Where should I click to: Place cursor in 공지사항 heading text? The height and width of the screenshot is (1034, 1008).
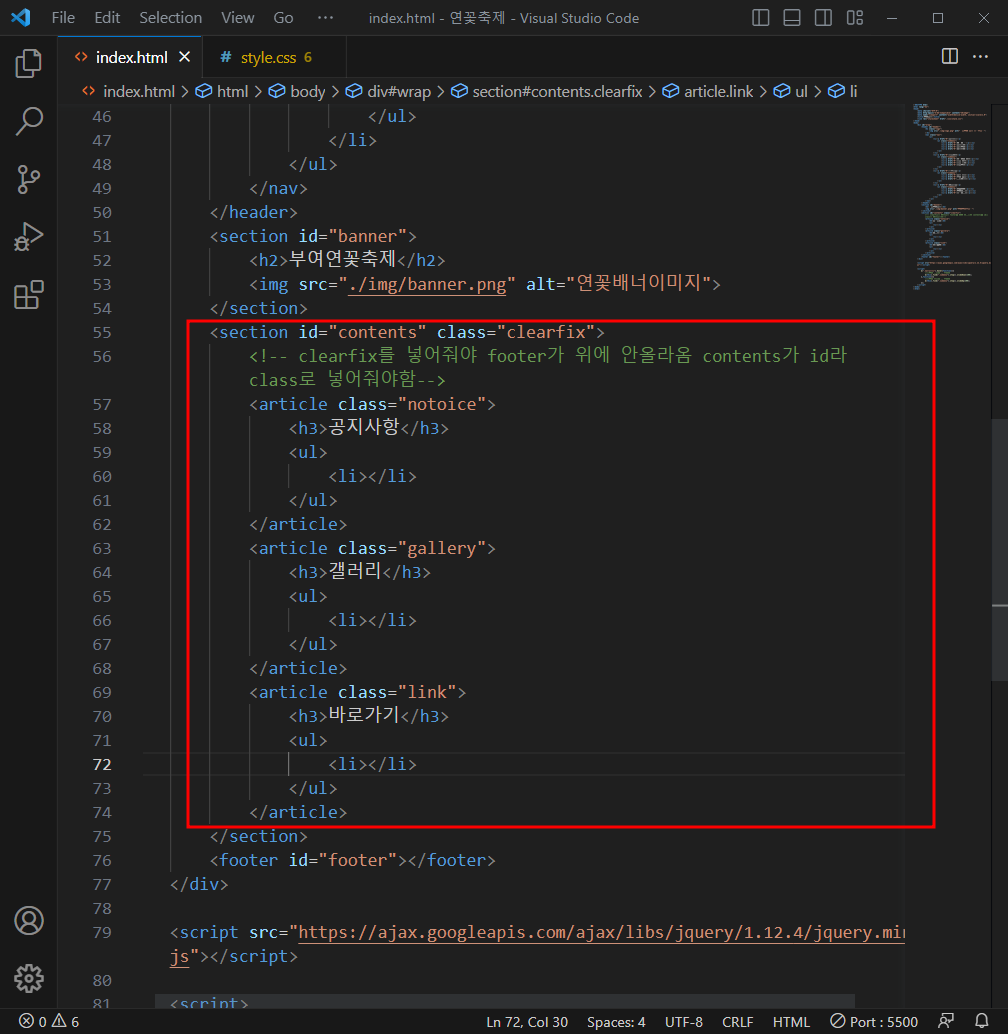(x=364, y=427)
